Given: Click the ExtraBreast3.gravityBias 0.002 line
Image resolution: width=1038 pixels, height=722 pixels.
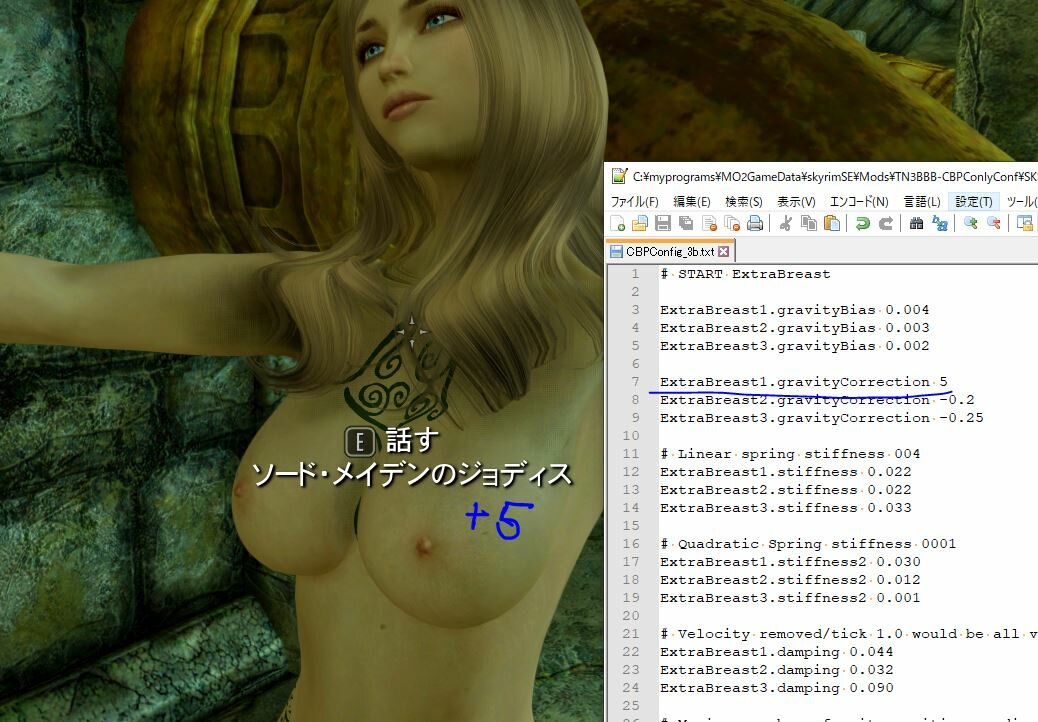Looking at the screenshot, I should pos(794,345).
